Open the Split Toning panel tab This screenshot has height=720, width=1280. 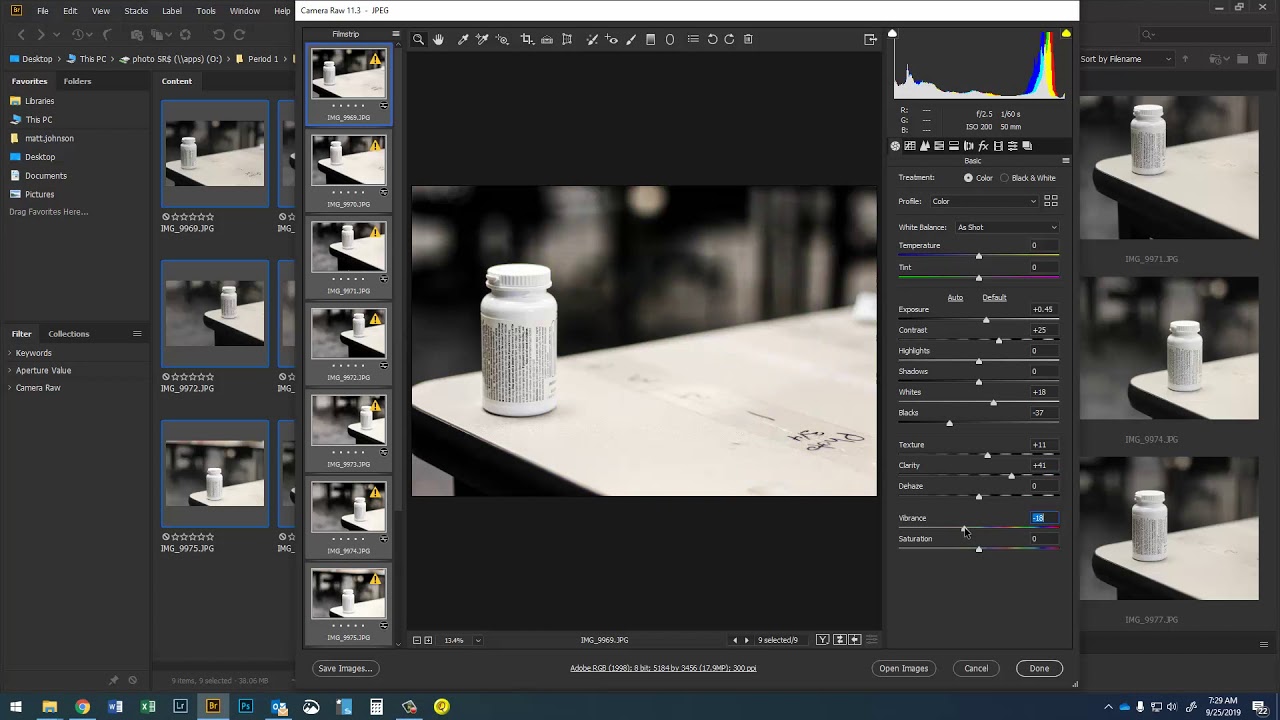[954, 146]
